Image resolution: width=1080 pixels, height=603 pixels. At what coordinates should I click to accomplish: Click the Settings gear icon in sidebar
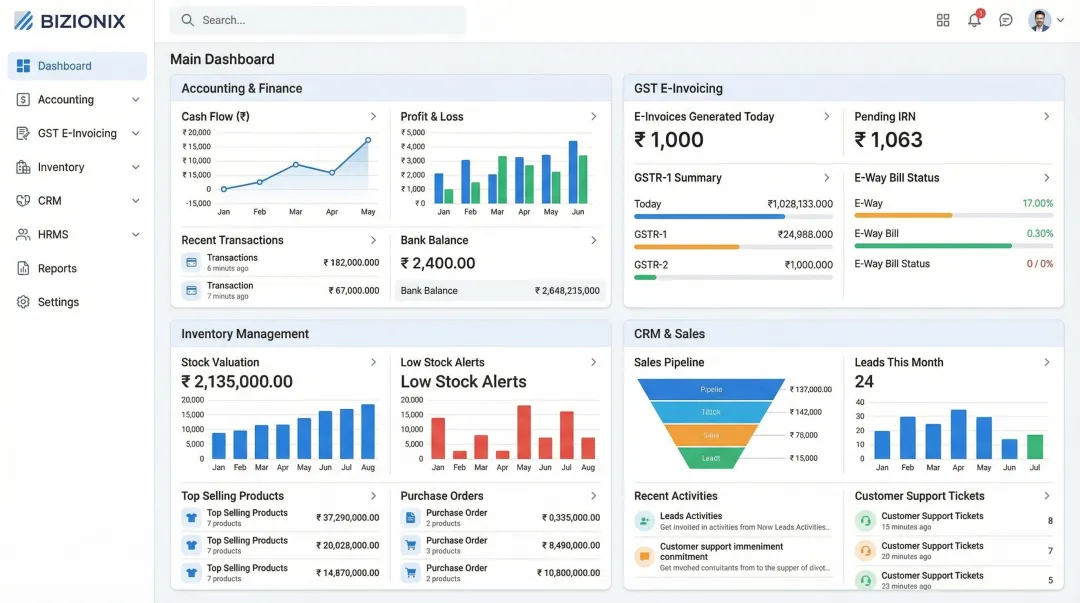[23, 302]
